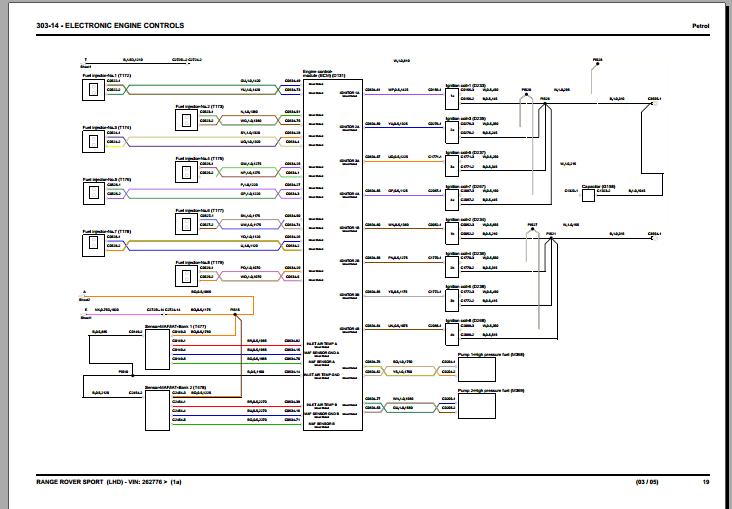
Task: Select the ignition coil box marked 3a
Action: 452,166
